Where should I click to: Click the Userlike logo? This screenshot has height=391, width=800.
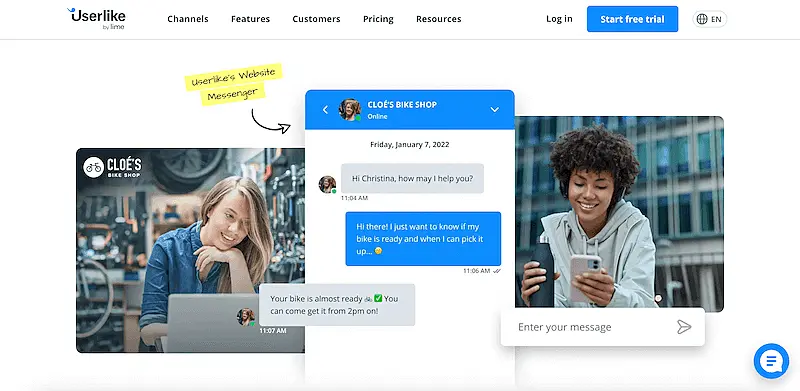pos(96,19)
